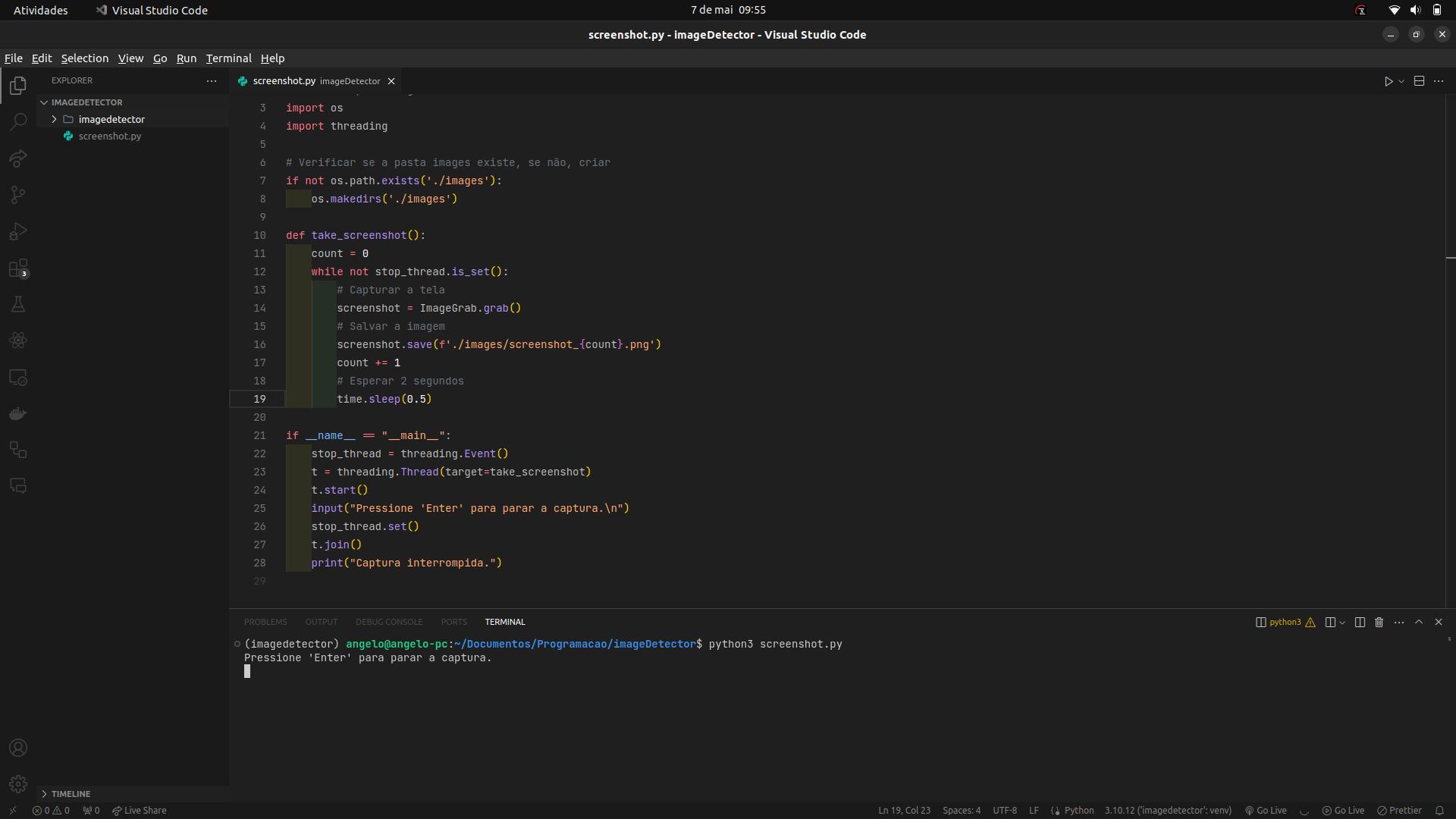Open editor More Actions ellipsis
This screenshot has width=1456, height=819.
pos(1439,81)
